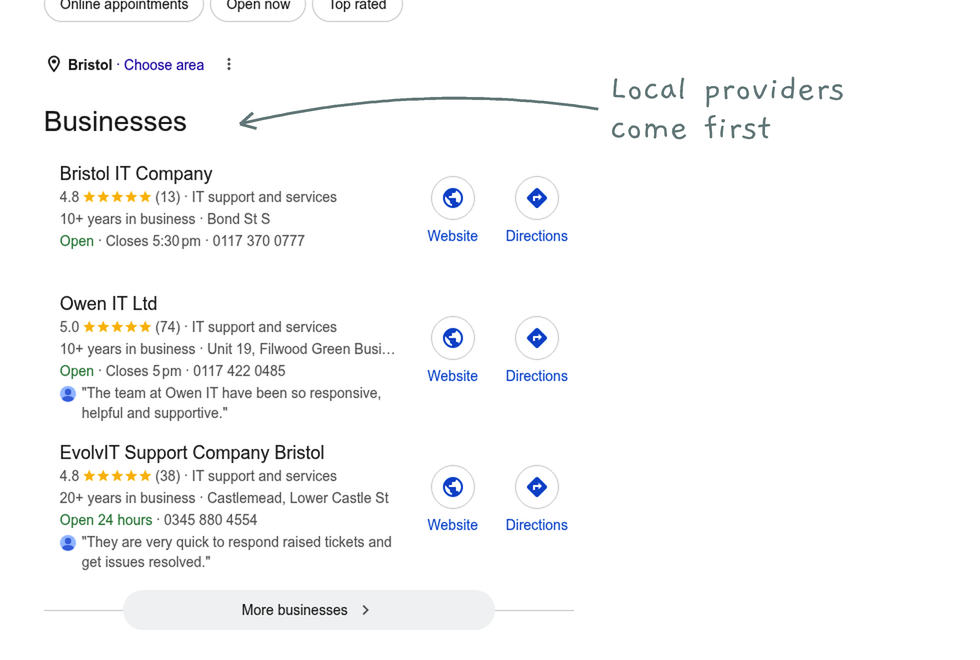
Task: Get directions to Owen IT Ltd
Action: click(536, 338)
